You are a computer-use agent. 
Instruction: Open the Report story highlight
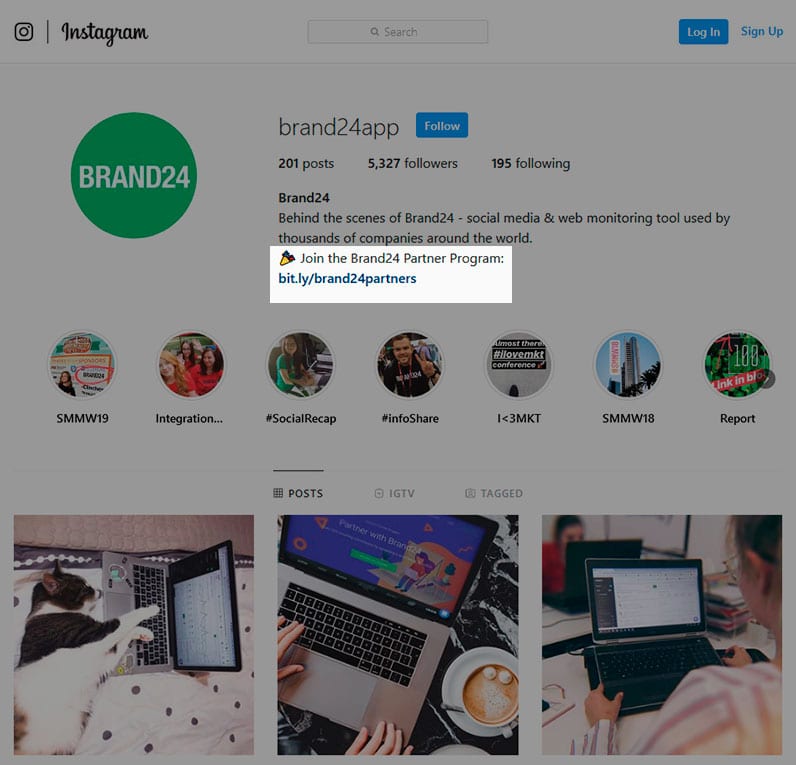(737, 364)
